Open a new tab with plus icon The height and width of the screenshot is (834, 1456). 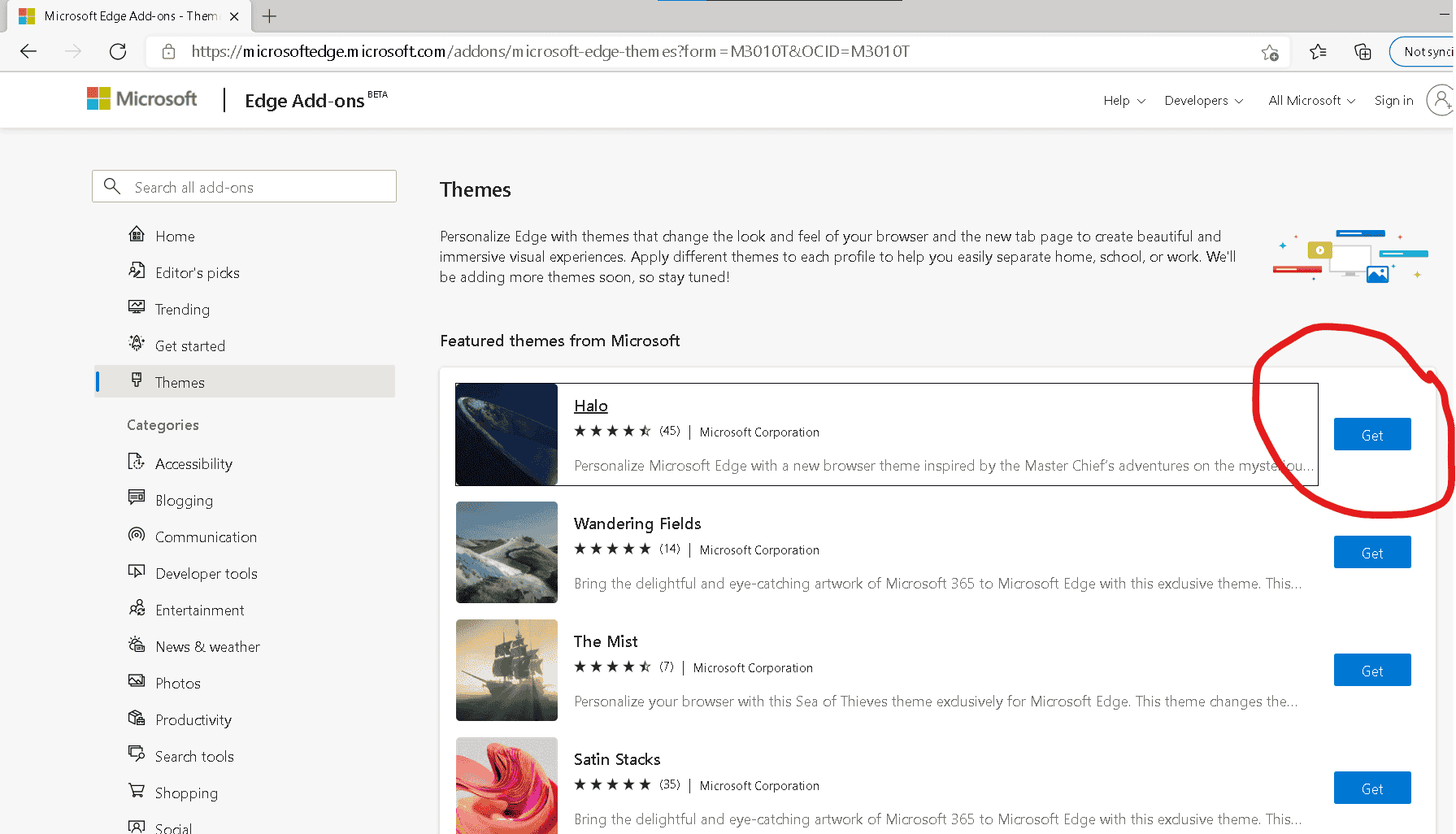(269, 16)
